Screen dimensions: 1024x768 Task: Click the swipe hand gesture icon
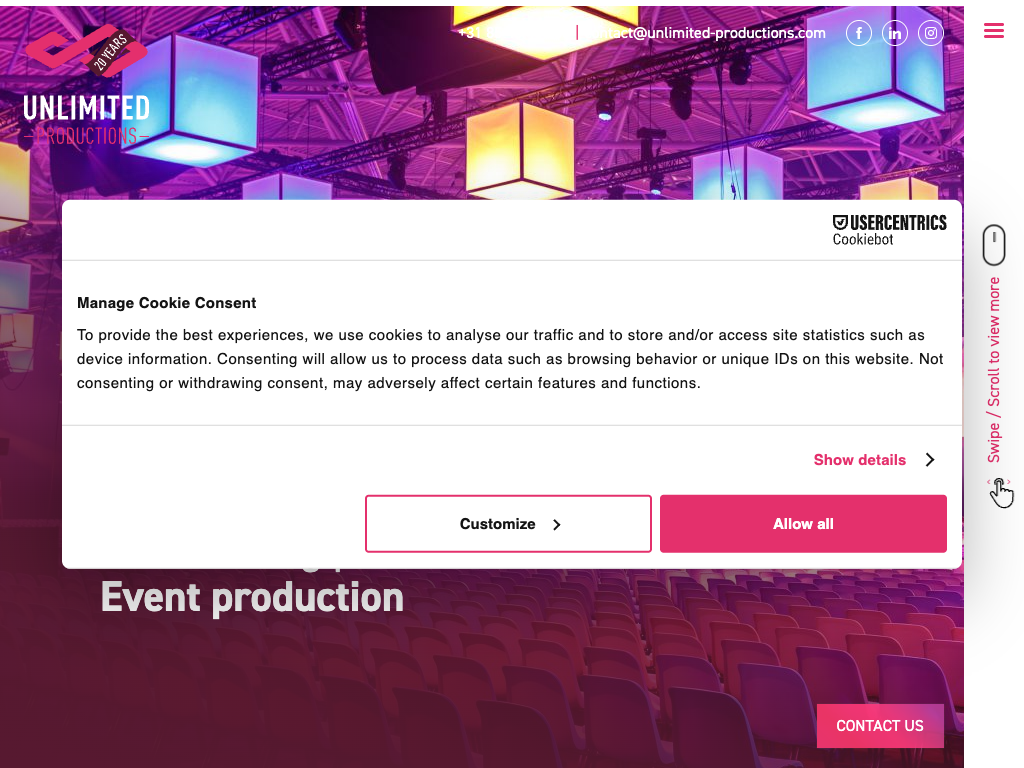click(1000, 492)
